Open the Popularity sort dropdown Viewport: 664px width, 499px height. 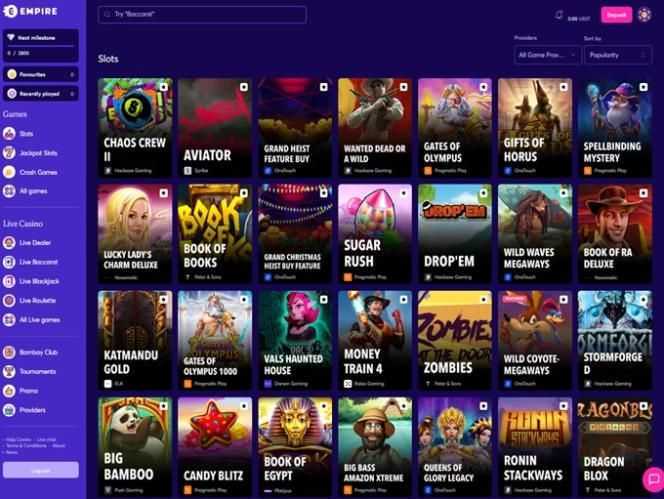pos(617,55)
